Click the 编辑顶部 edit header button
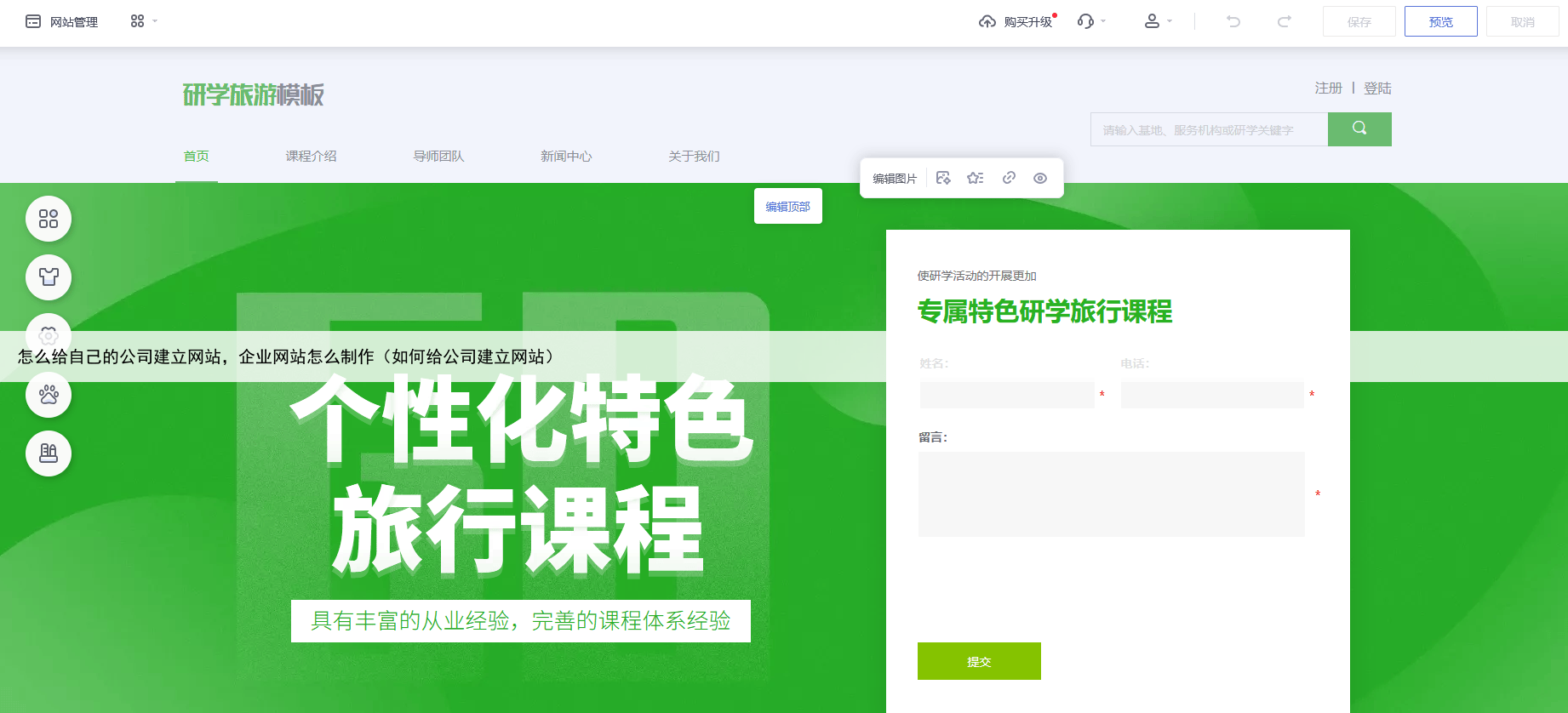Image resolution: width=1568 pixels, height=713 pixels. click(787, 207)
